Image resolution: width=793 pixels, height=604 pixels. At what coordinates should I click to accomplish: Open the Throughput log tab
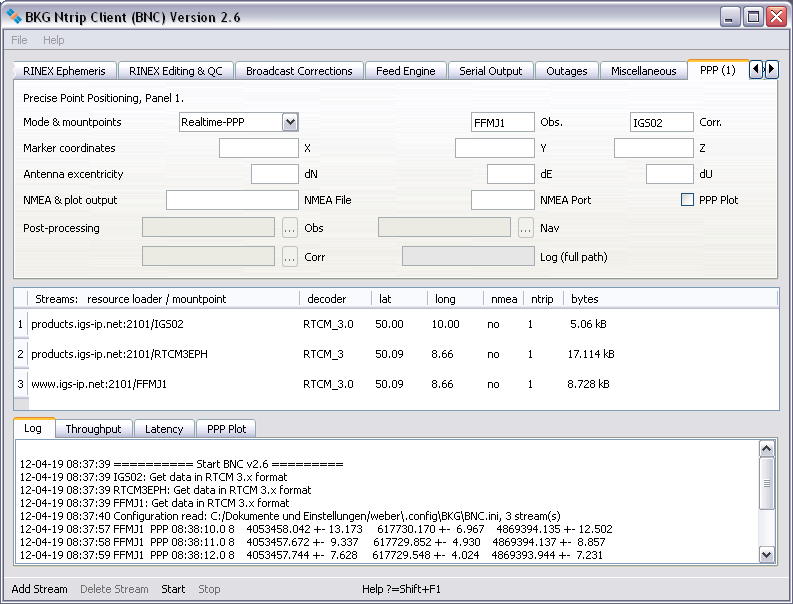click(x=93, y=429)
